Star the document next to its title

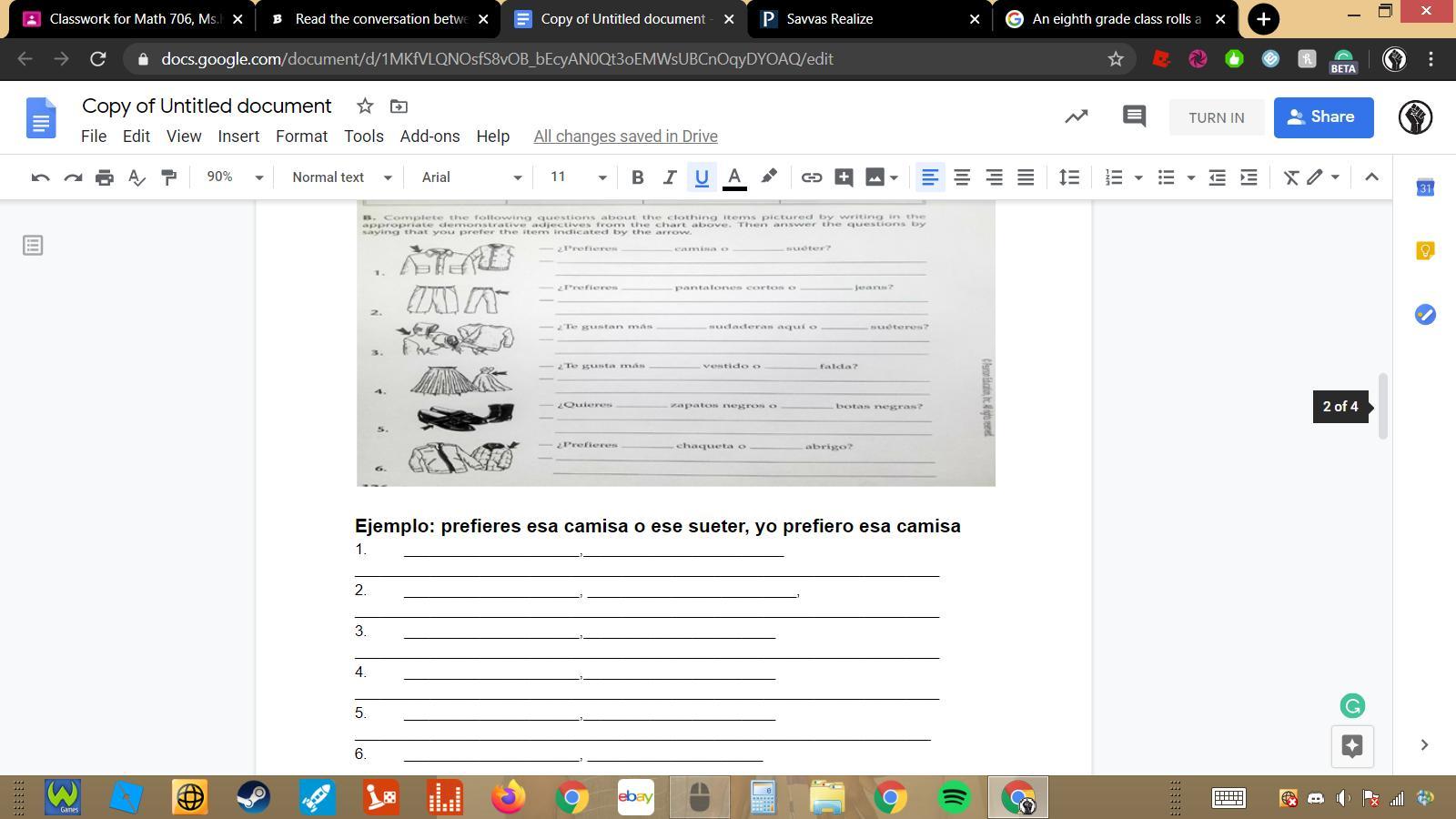pos(365,106)
